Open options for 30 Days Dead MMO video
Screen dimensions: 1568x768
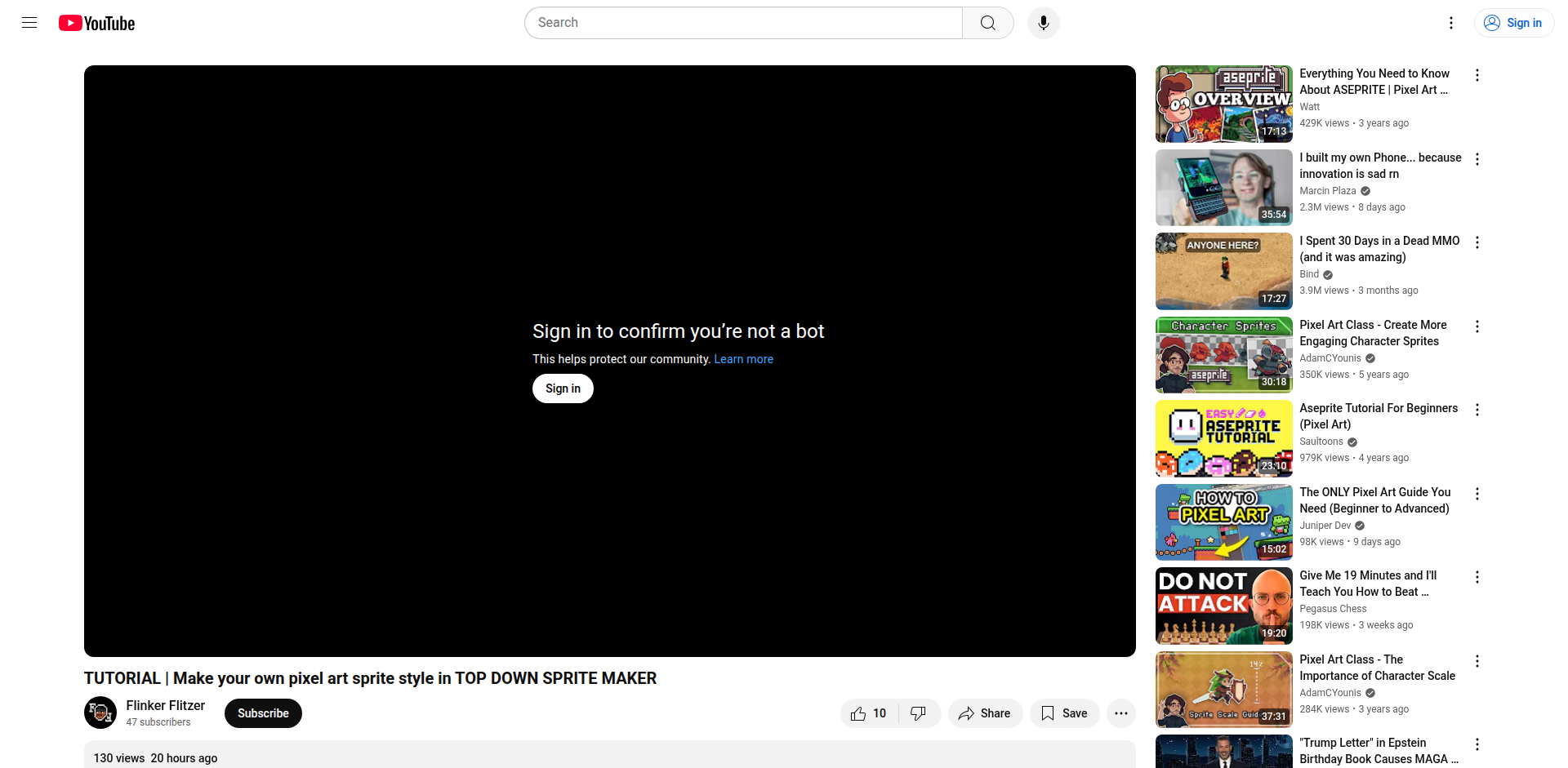pos(1477,242)
